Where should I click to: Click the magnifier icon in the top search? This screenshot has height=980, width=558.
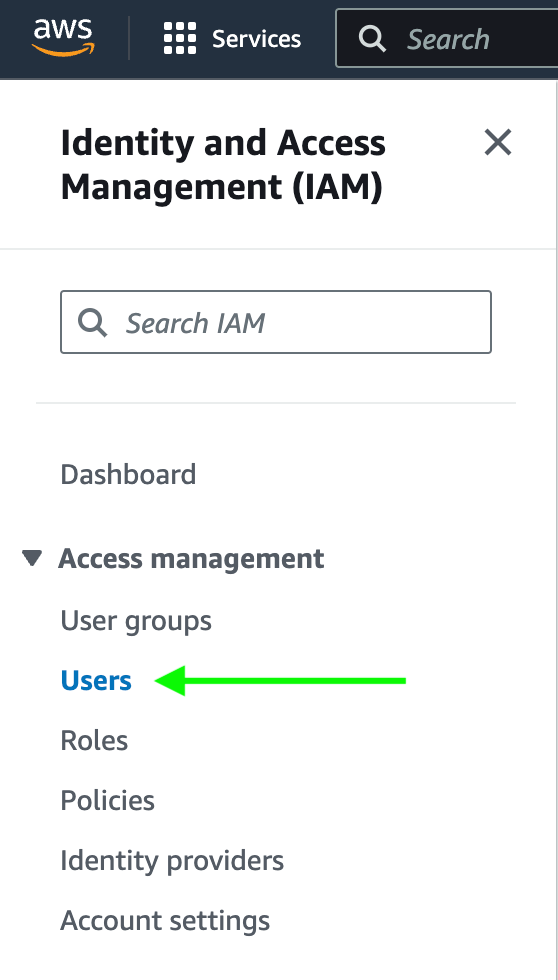tap(372, 39)
